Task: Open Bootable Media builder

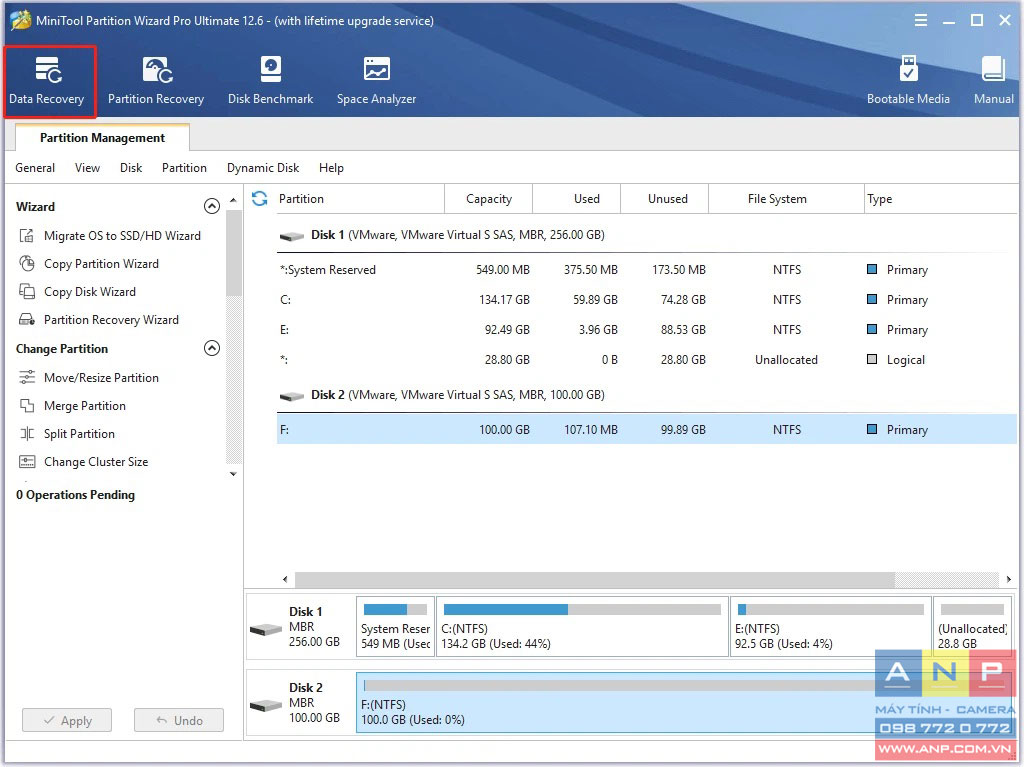Action: 908,81
